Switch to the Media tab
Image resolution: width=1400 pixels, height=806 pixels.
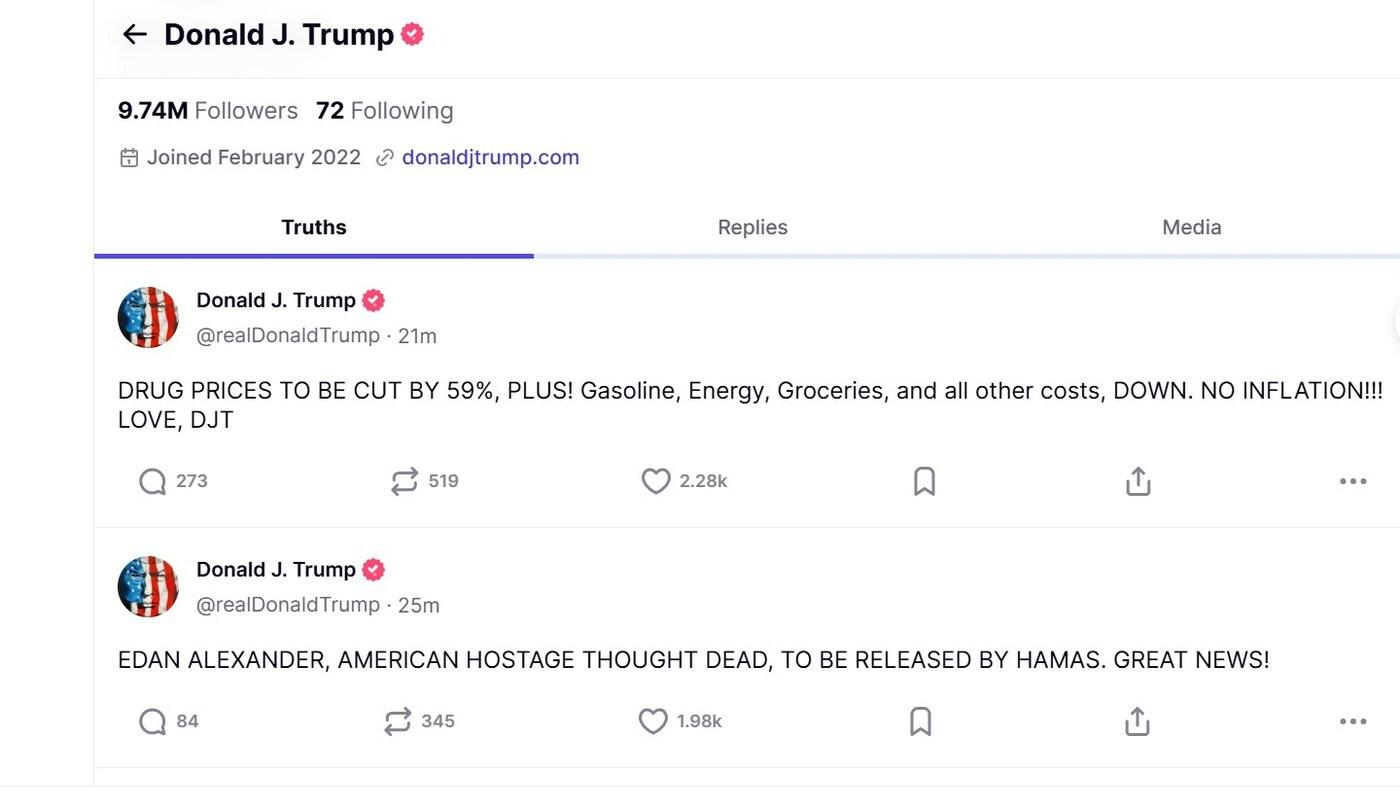1191,227
